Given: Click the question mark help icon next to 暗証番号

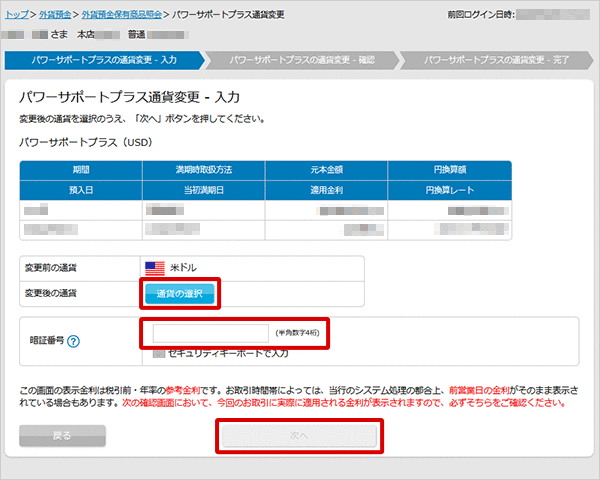Looking at the screenshot, I should (74, 341).
